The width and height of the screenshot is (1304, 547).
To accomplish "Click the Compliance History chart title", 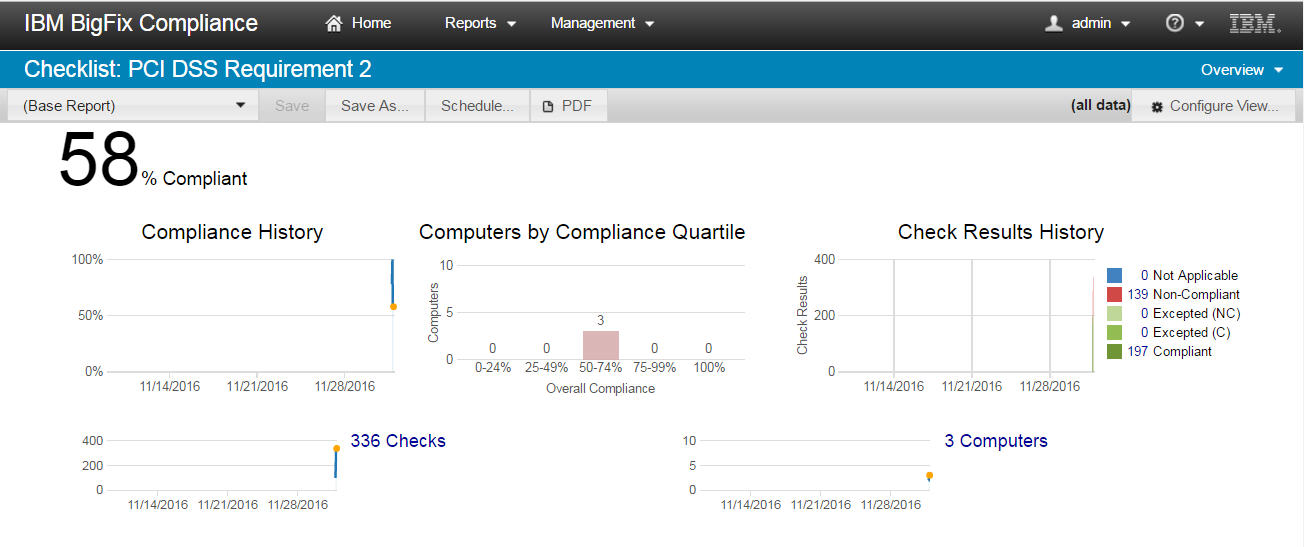I will [x=232, y=232].
